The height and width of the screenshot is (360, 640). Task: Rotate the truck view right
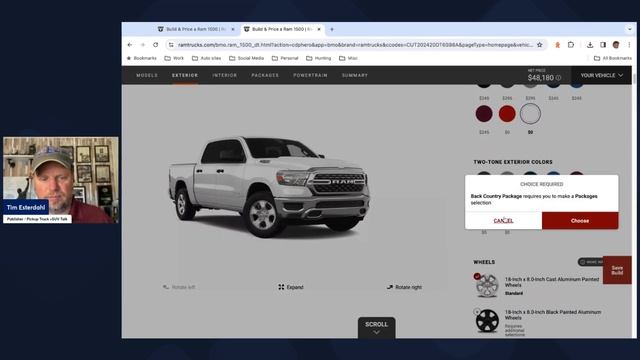tap(404, 287)
